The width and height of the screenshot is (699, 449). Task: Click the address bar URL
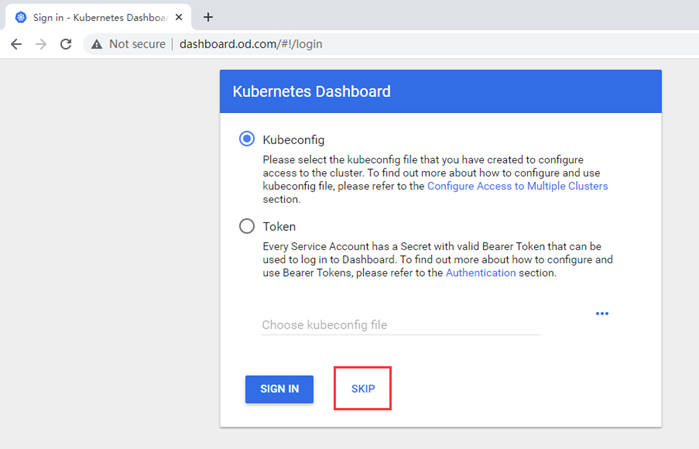[250, 44]
